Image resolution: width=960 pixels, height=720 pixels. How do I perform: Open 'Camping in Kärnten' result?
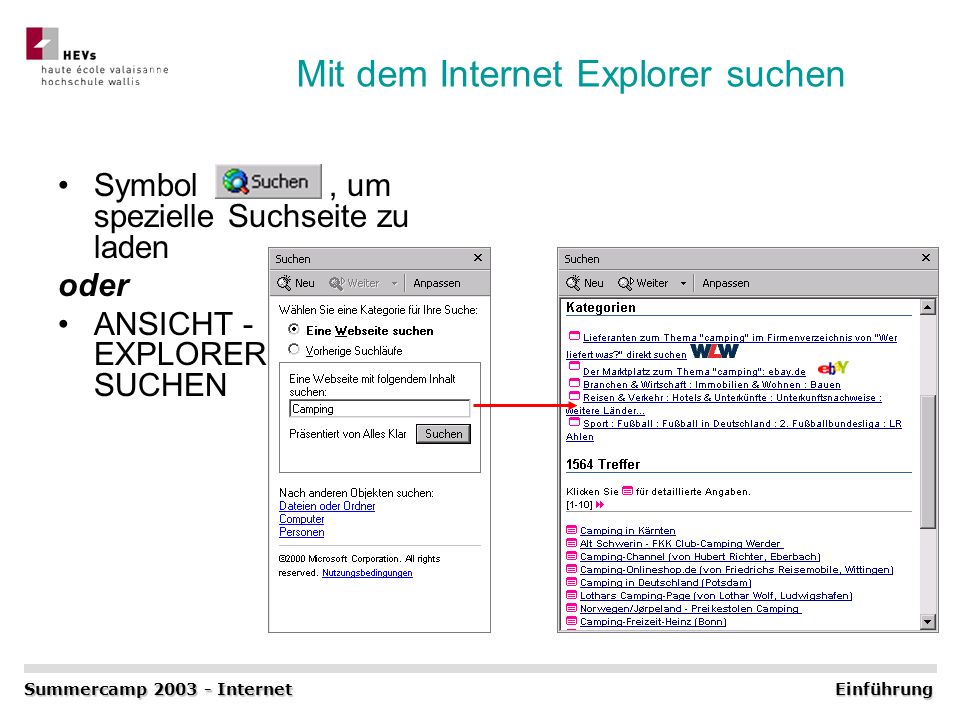point(628,531)
